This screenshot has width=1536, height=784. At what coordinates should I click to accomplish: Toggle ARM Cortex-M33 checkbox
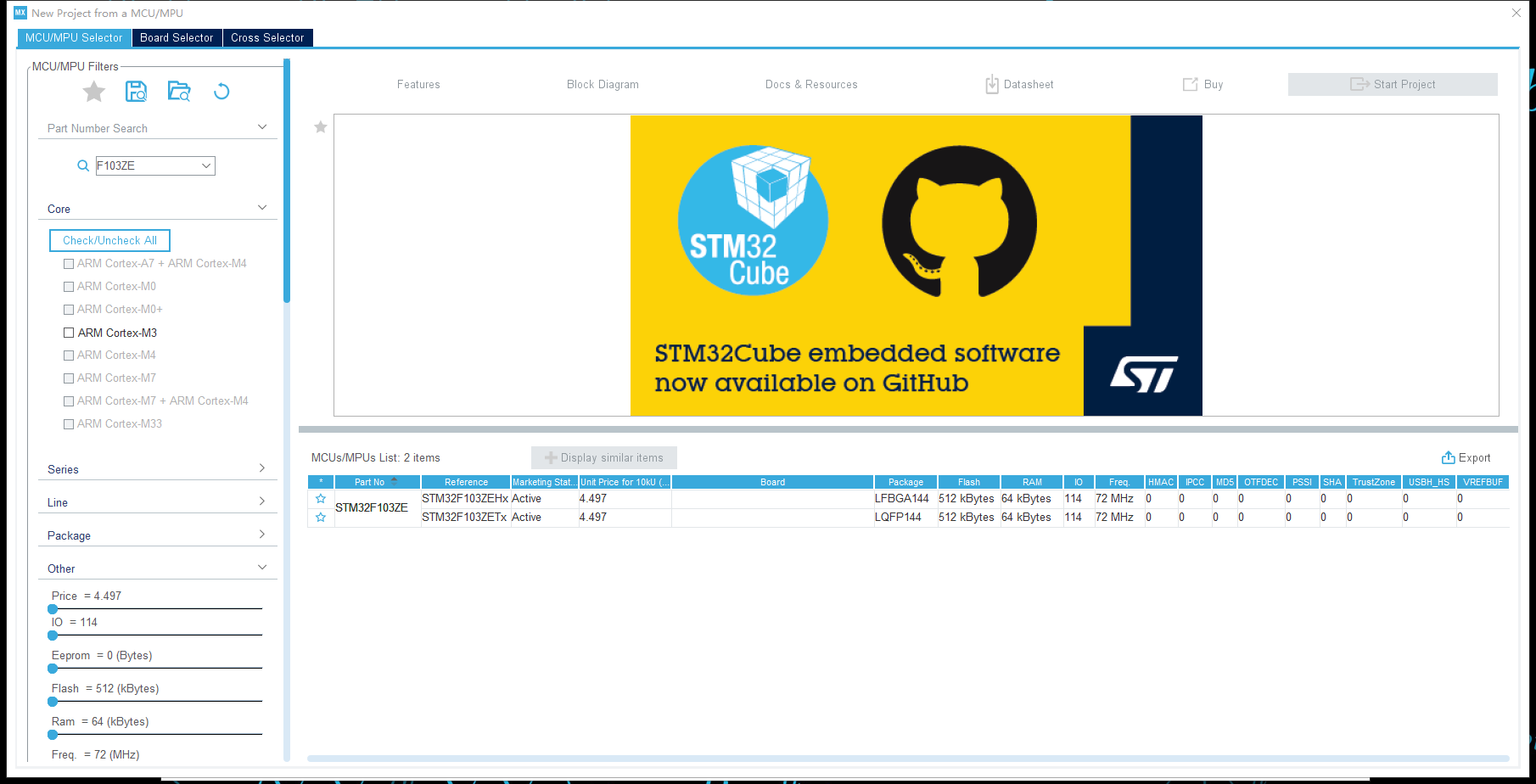(x=69, y=424)
